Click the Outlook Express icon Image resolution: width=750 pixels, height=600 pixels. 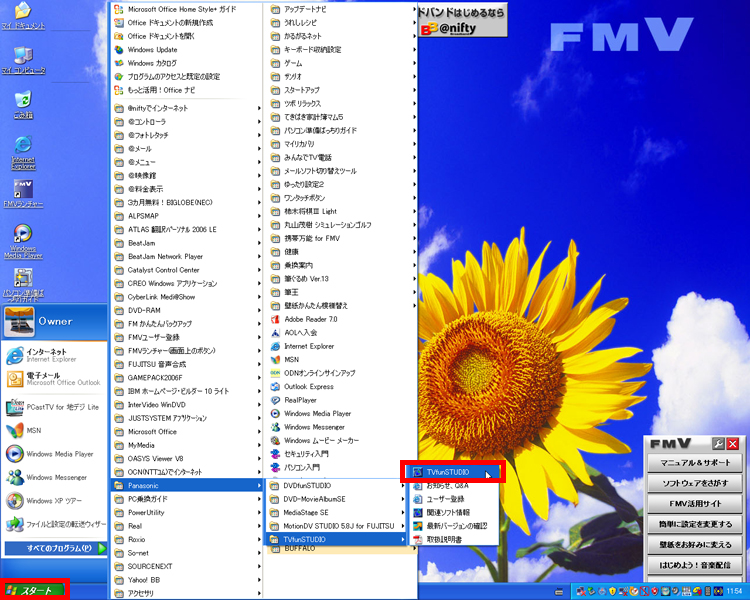pyautogui.click(x=275, y=387)
